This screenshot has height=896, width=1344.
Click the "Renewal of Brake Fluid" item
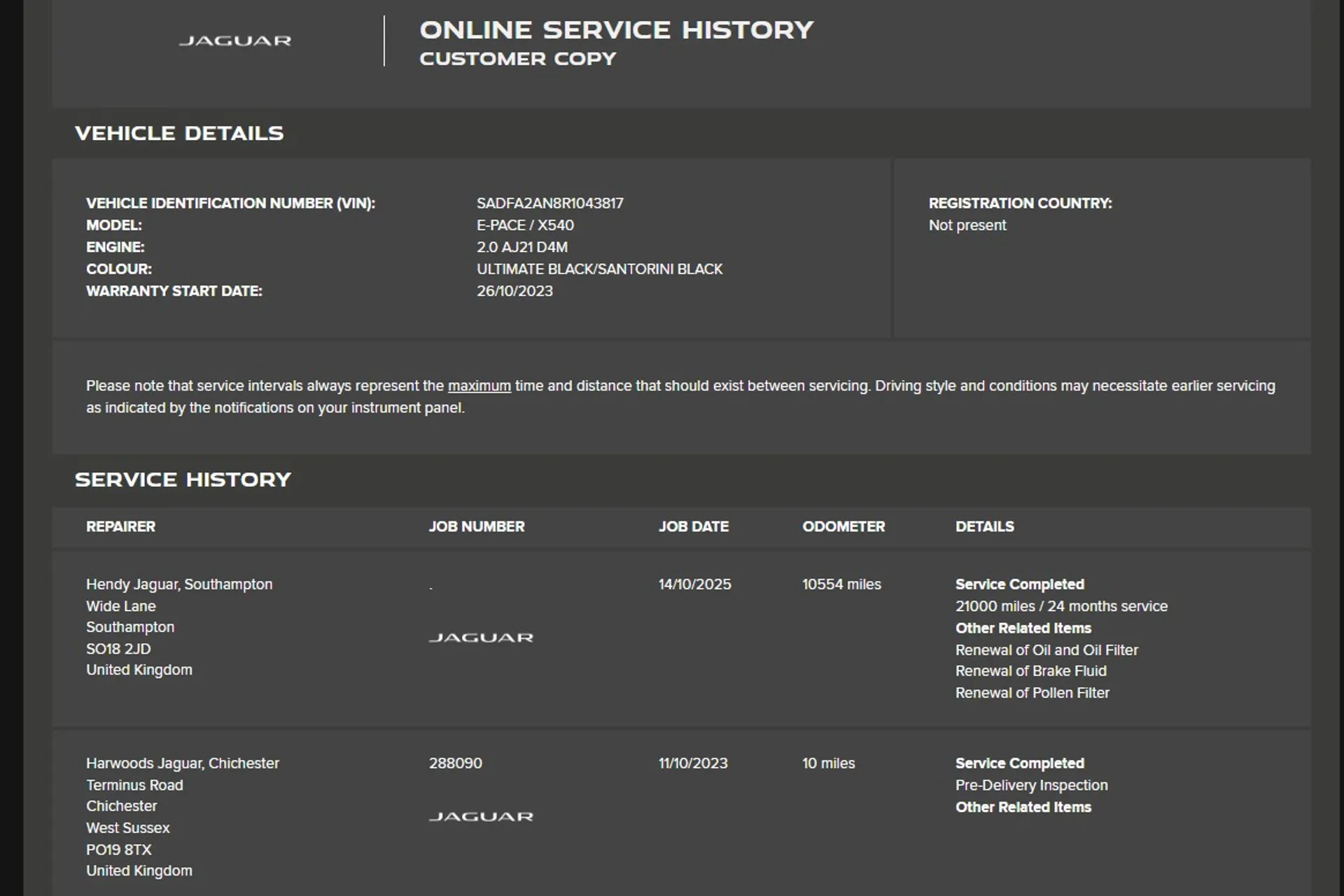point(1031,671)
